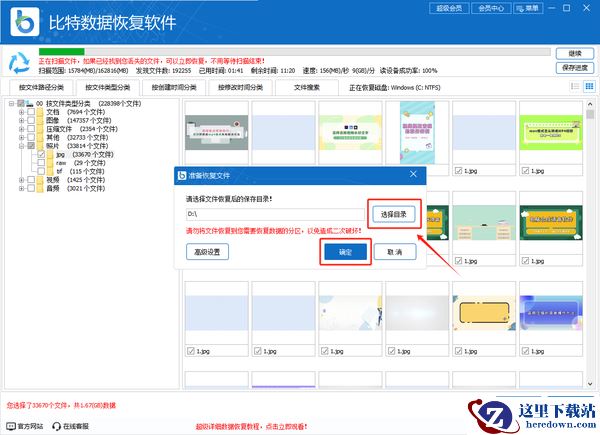Switch to 按创建时间分类 tab
The image size is (600, 435).
click(x=174, y=88)
